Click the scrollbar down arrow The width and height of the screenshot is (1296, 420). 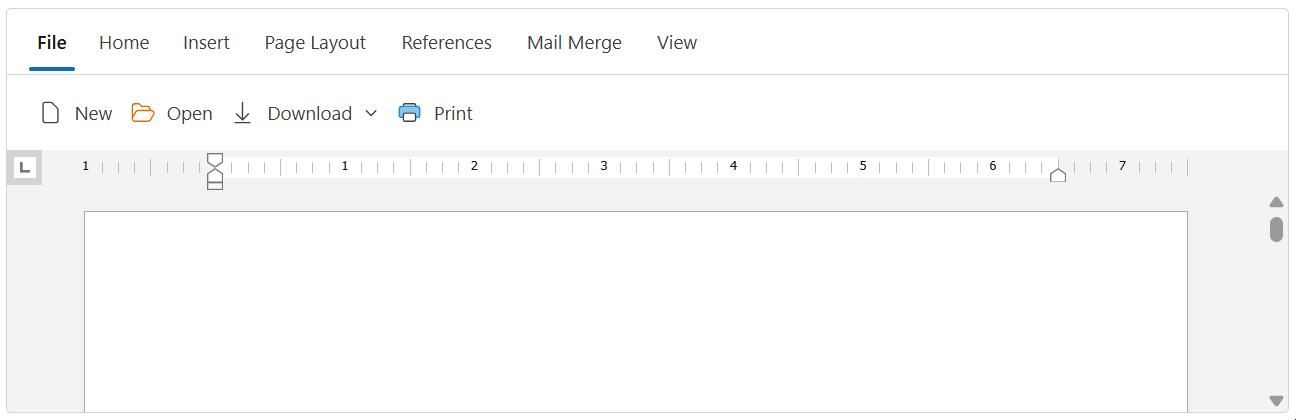[1276, 400]
